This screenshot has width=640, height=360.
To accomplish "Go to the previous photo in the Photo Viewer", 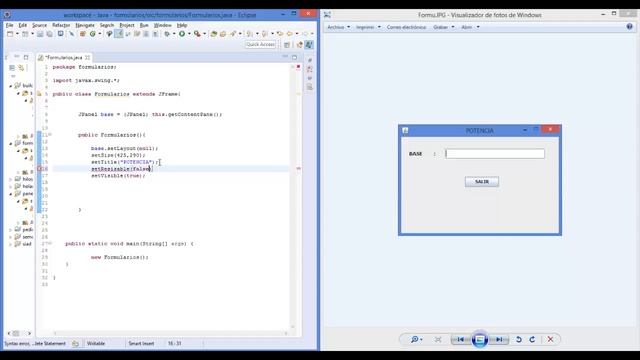I will pyautogui.click(x=461, y=339).
